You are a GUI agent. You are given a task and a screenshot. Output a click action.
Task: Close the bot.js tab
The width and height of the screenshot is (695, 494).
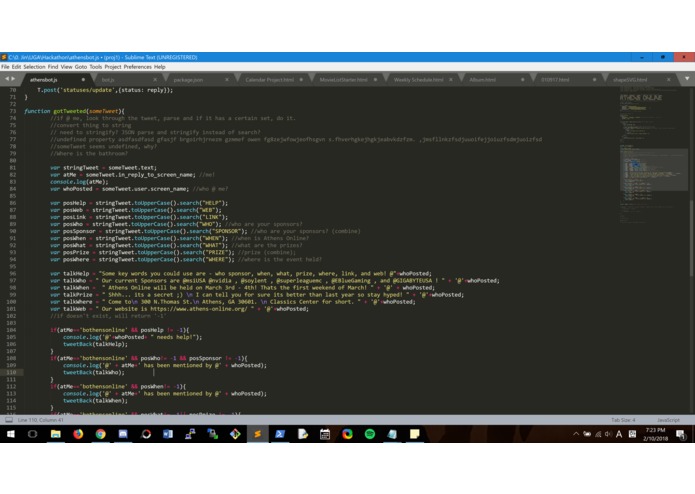155,80
